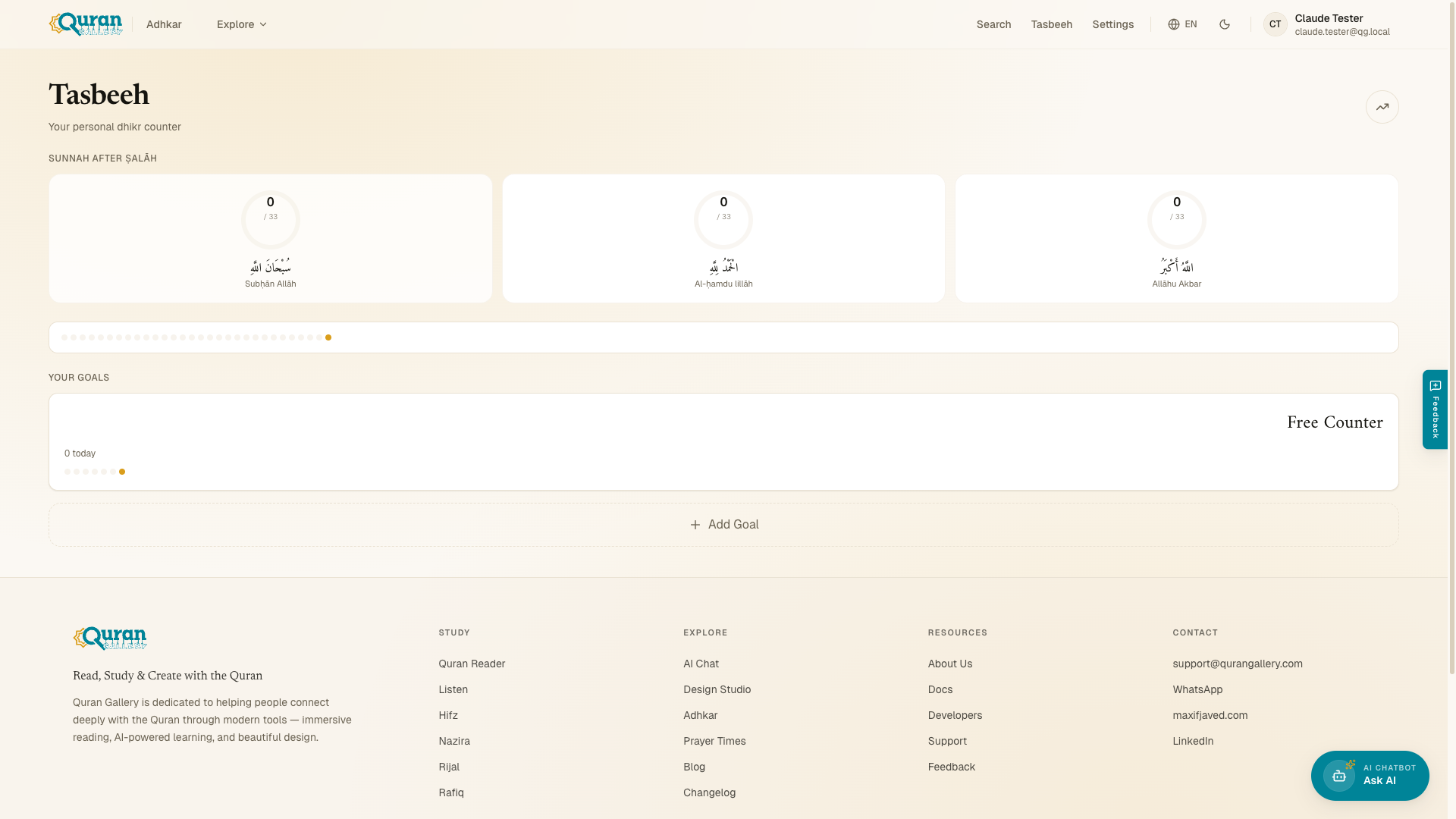Click the "SUNNAH AFTER ṢALĀH" heading
1456x819 pixels.
(102, 158)
